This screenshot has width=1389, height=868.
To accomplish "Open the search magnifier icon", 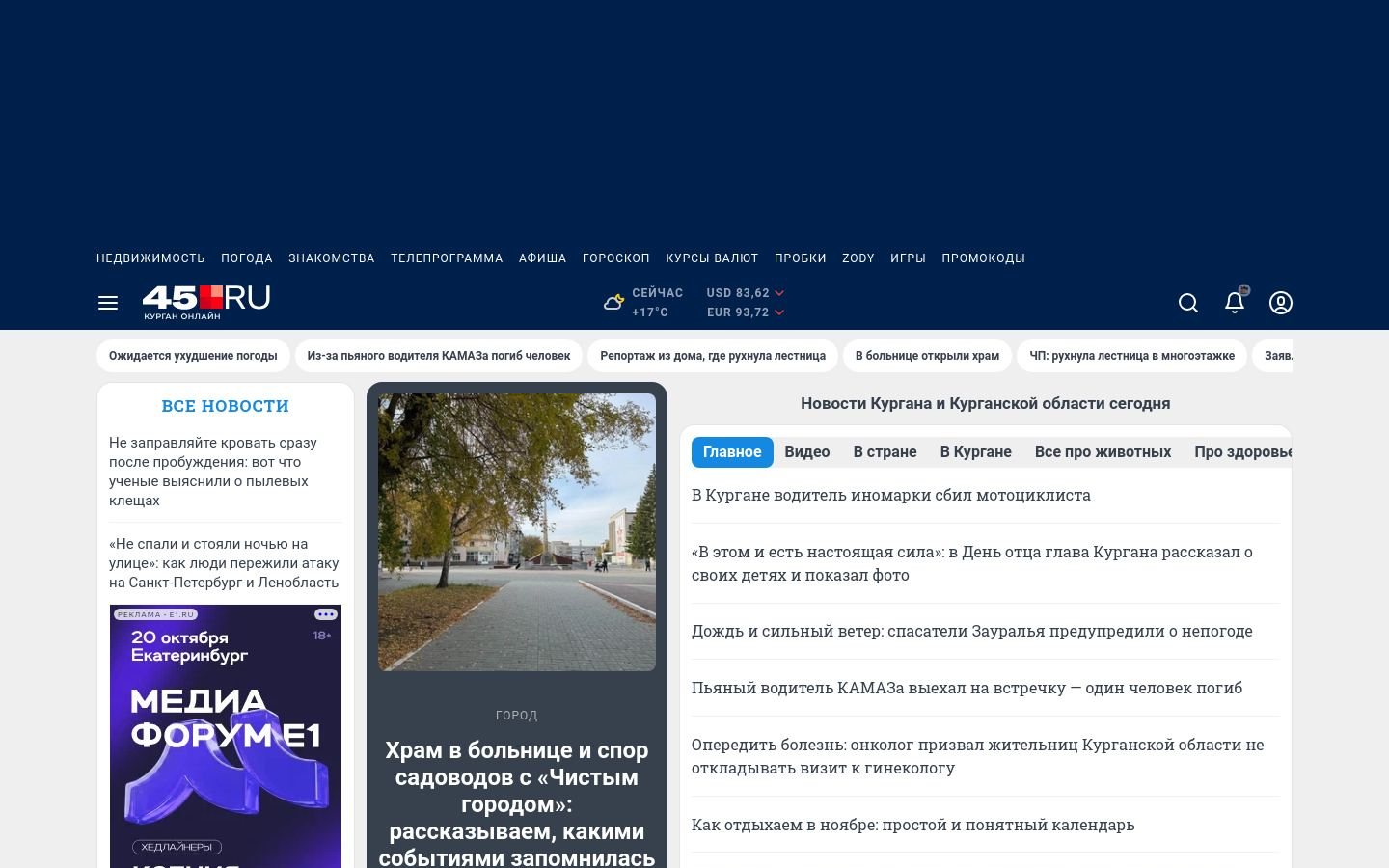I will (x=1188, y=303).
